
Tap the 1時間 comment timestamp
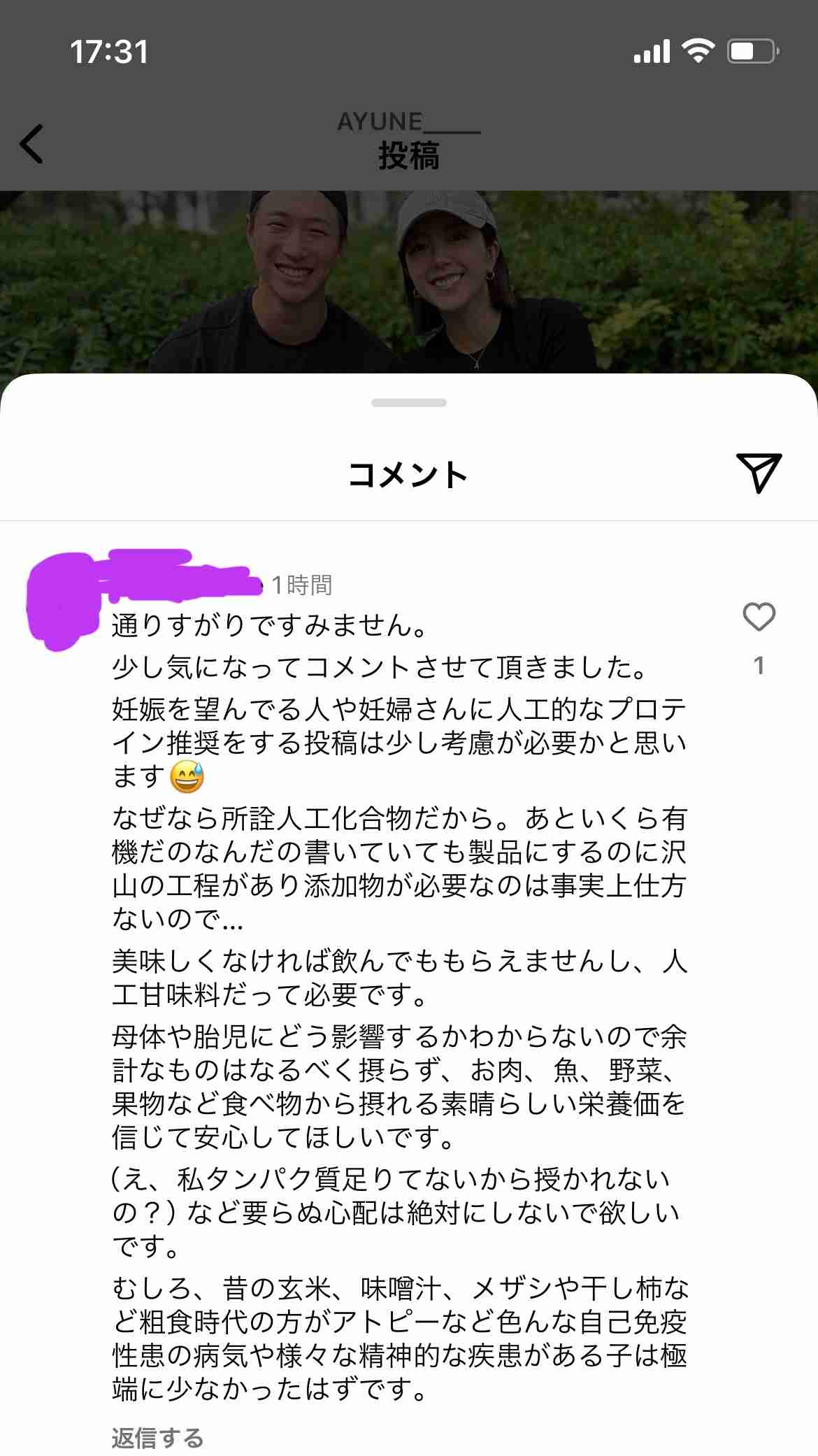[x=301, y=585]
